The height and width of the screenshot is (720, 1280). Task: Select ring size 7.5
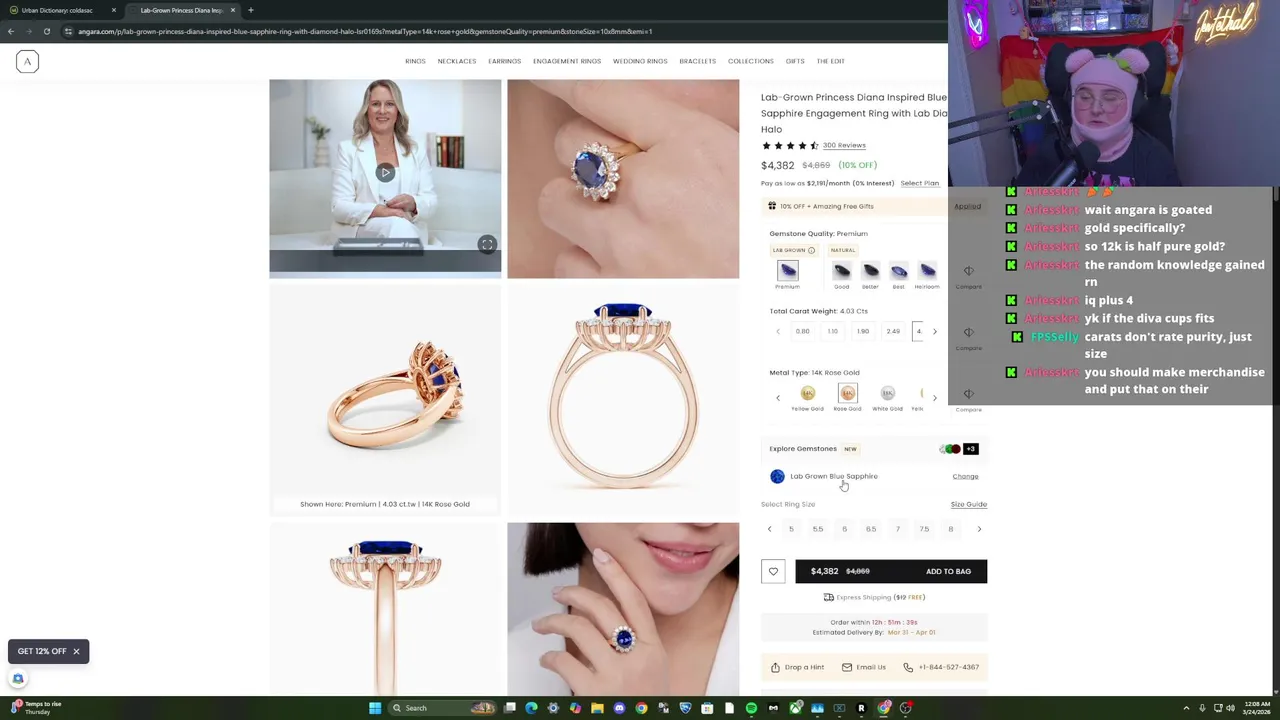point(924,529)
